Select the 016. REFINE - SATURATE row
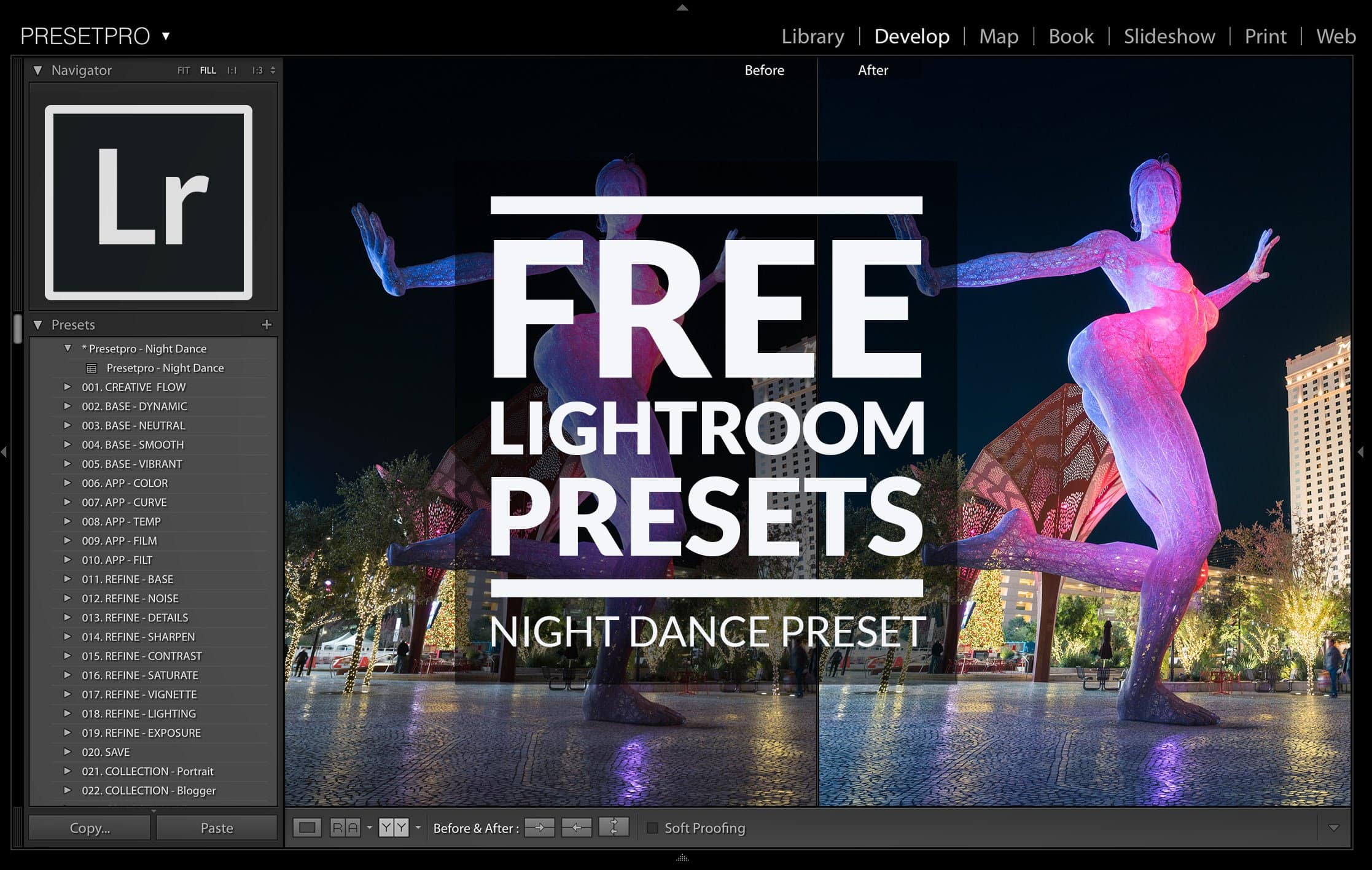Viewport: 1372px width, 870px height. [x=160, y=675]
